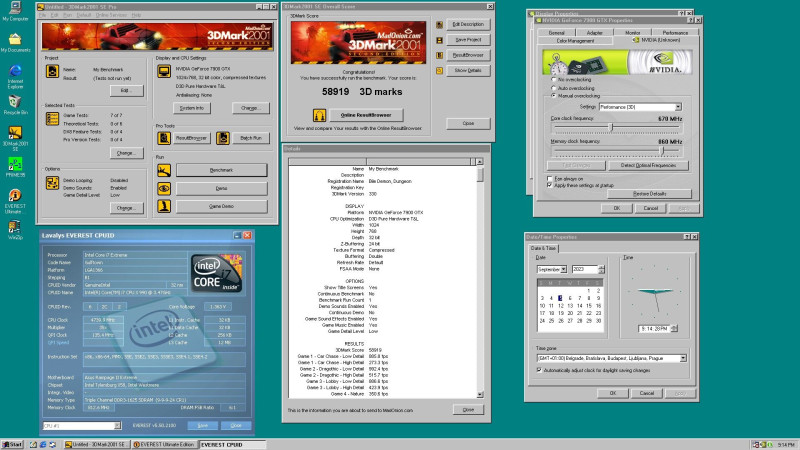Screen dimensions: 800x450
Task: Open the Online Services menu in 3DMark2001
Action: coord(111,15)
